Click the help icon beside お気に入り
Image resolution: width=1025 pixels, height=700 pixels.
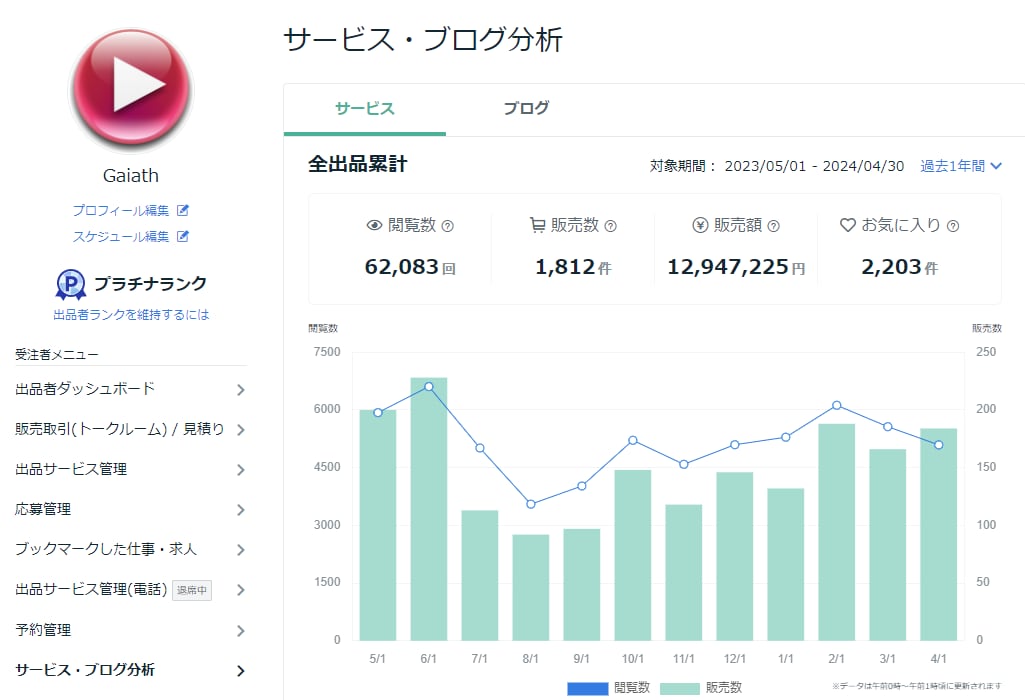(953, 226)
